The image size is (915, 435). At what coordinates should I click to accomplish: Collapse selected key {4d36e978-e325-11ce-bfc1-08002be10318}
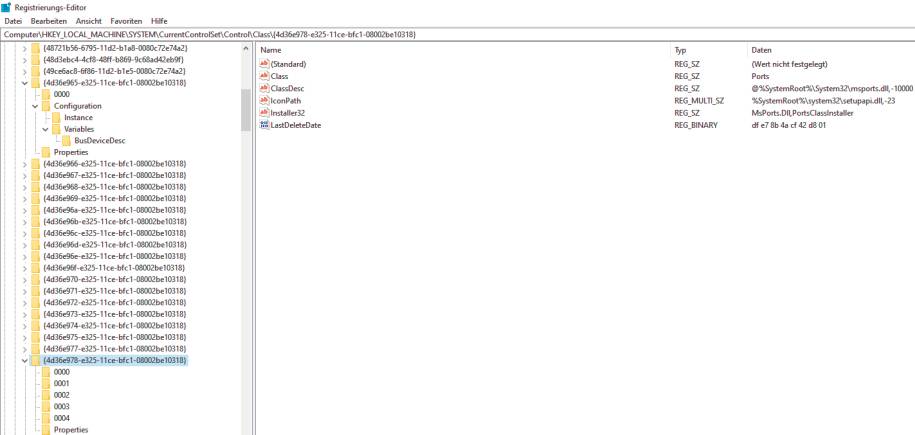click(25, 361)
